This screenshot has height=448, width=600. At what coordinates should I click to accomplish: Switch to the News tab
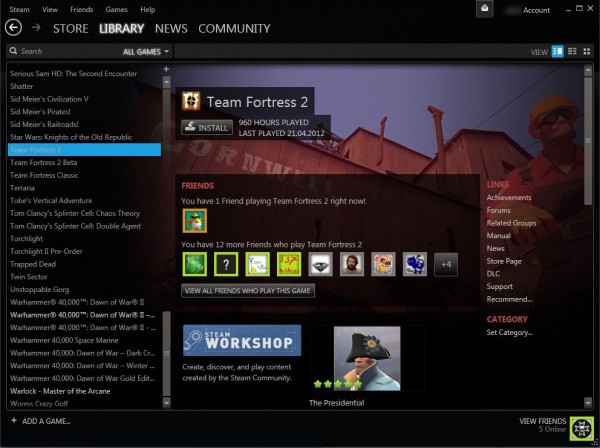tap(171, 28)
